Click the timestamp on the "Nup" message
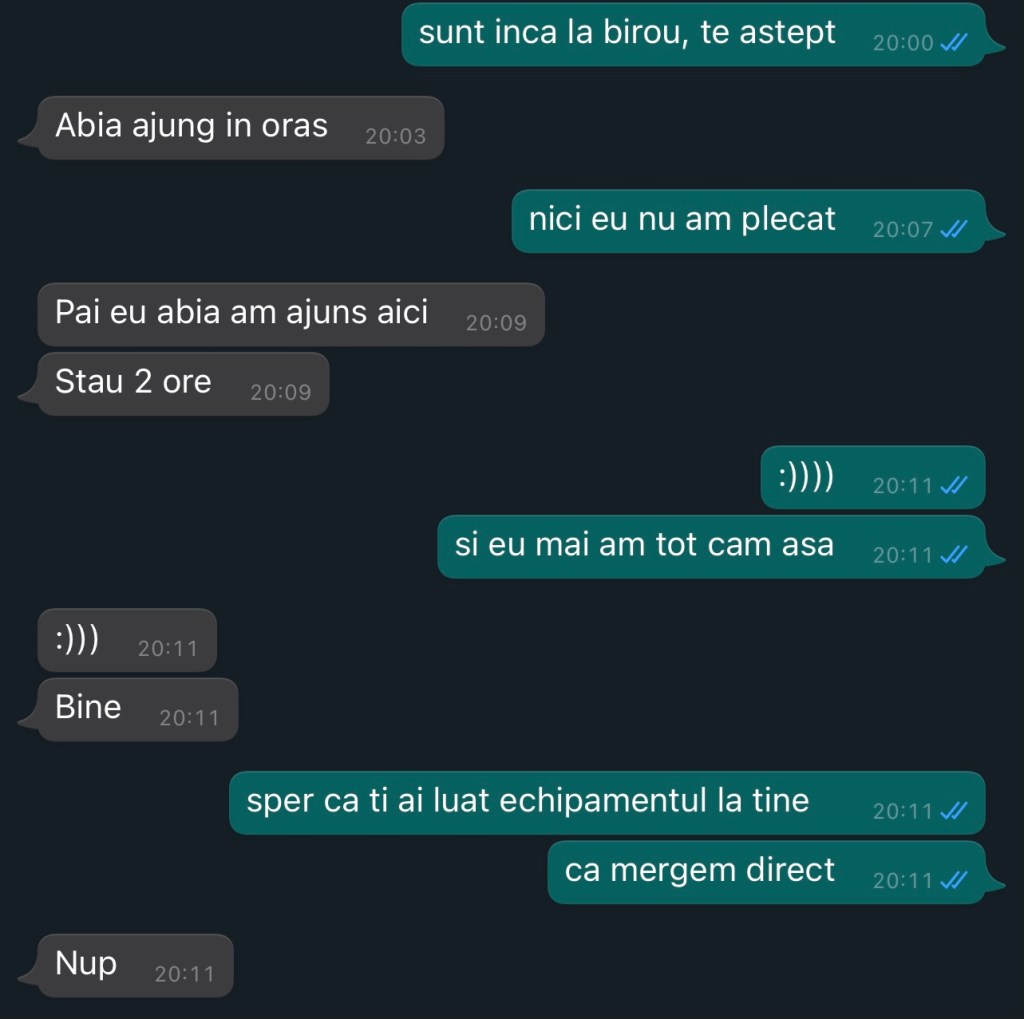 184,974
